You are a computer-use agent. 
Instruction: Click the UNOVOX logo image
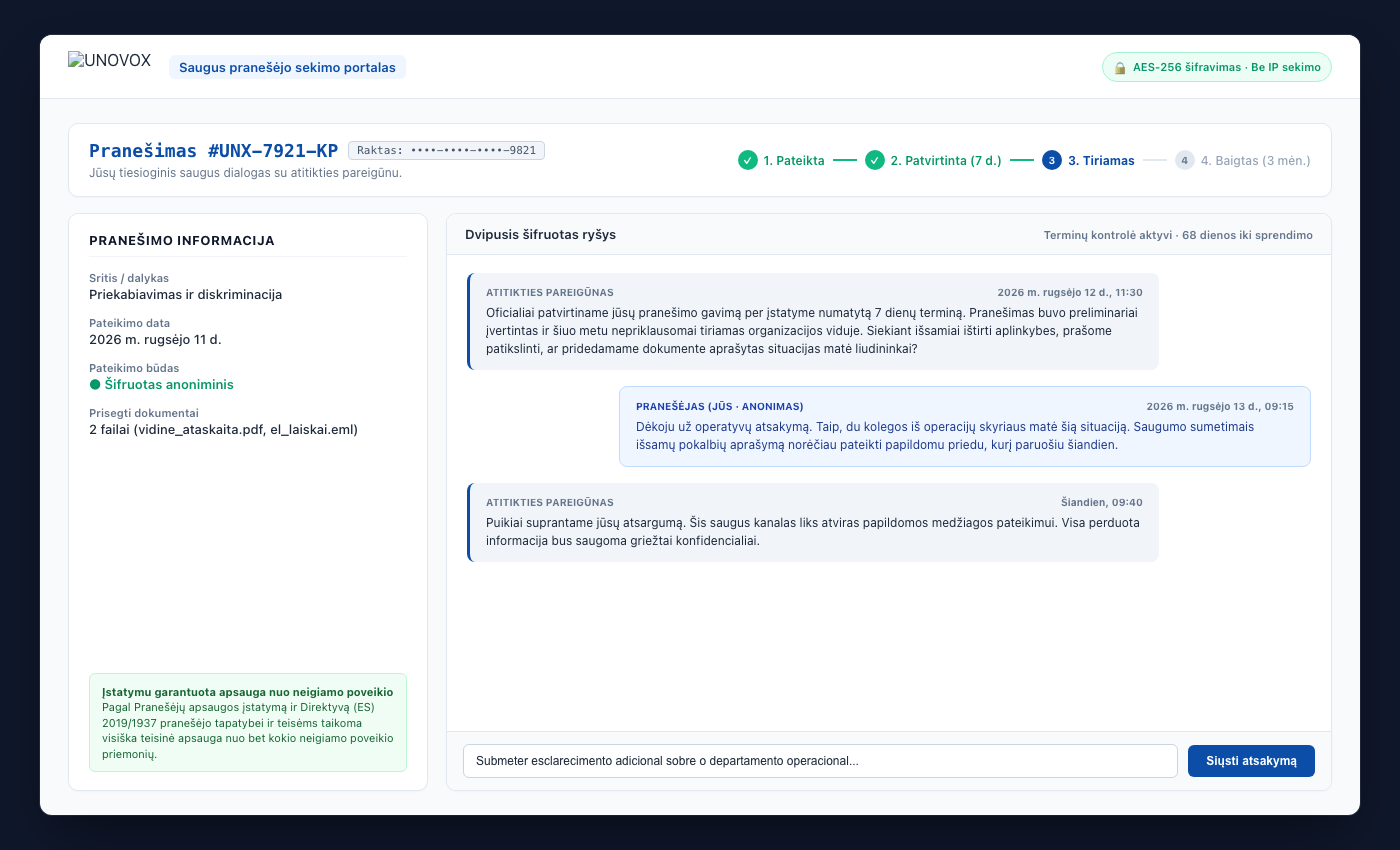(109, 61)
